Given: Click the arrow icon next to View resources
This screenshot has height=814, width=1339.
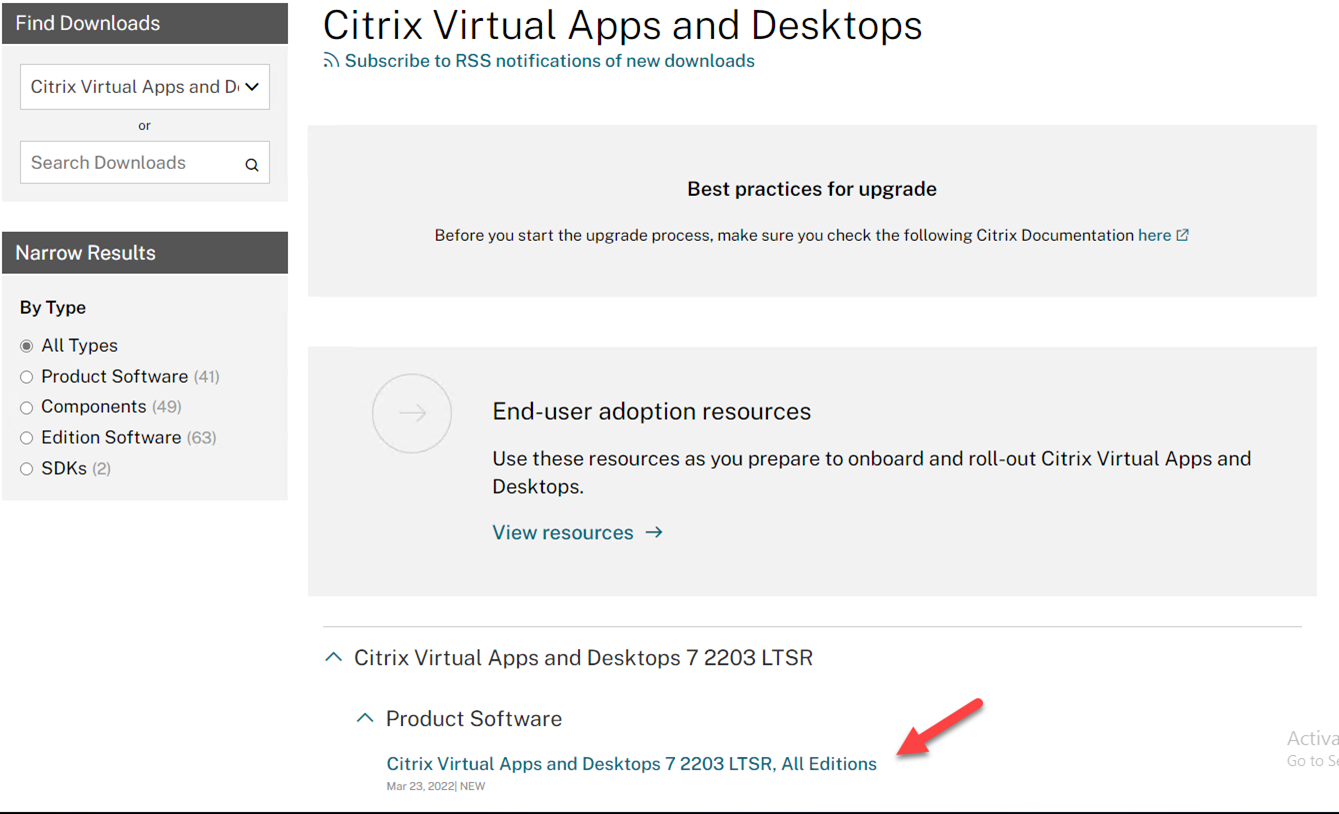Looking at the screenshot, I should pyautogui.click(x=654, y=532).
